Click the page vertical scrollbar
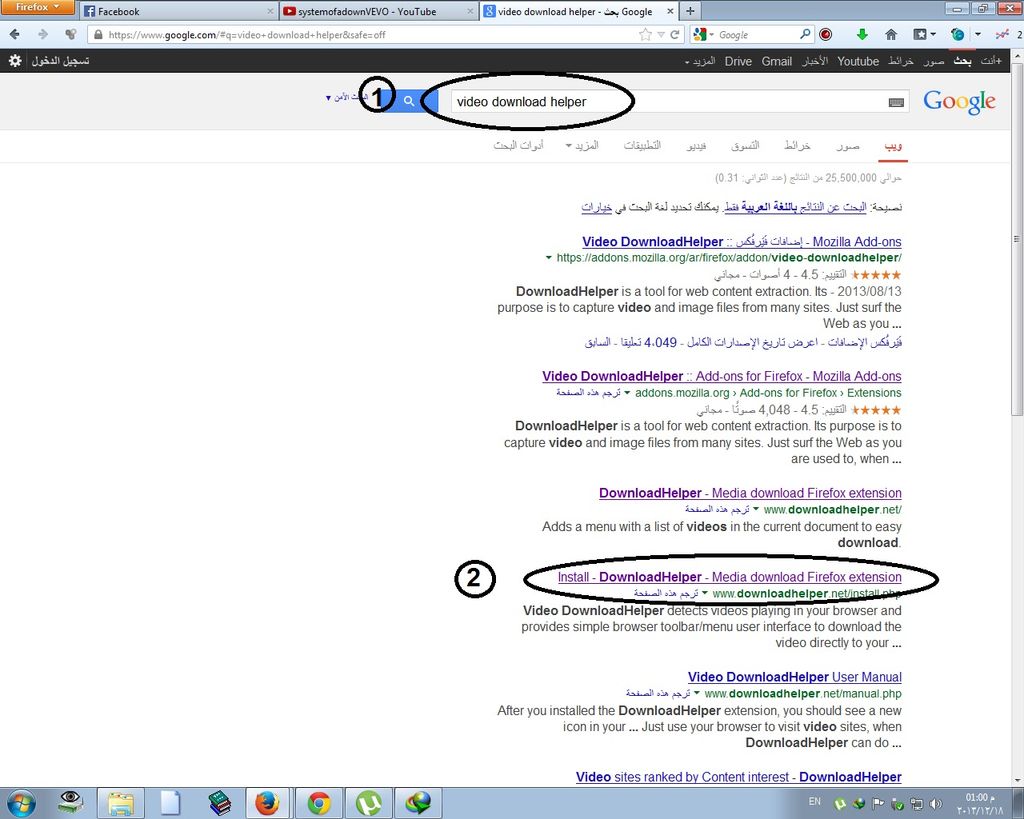The height and width of the screenshot is (819, 1024). point(1017,238)
